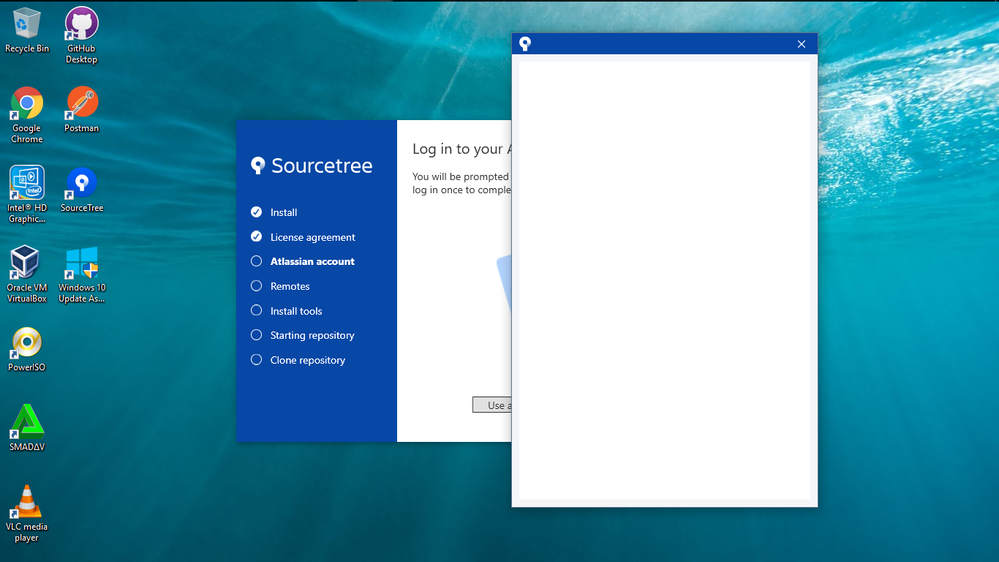
Task: Click the checked Install step indicator
Action: [x=256, y=212]
